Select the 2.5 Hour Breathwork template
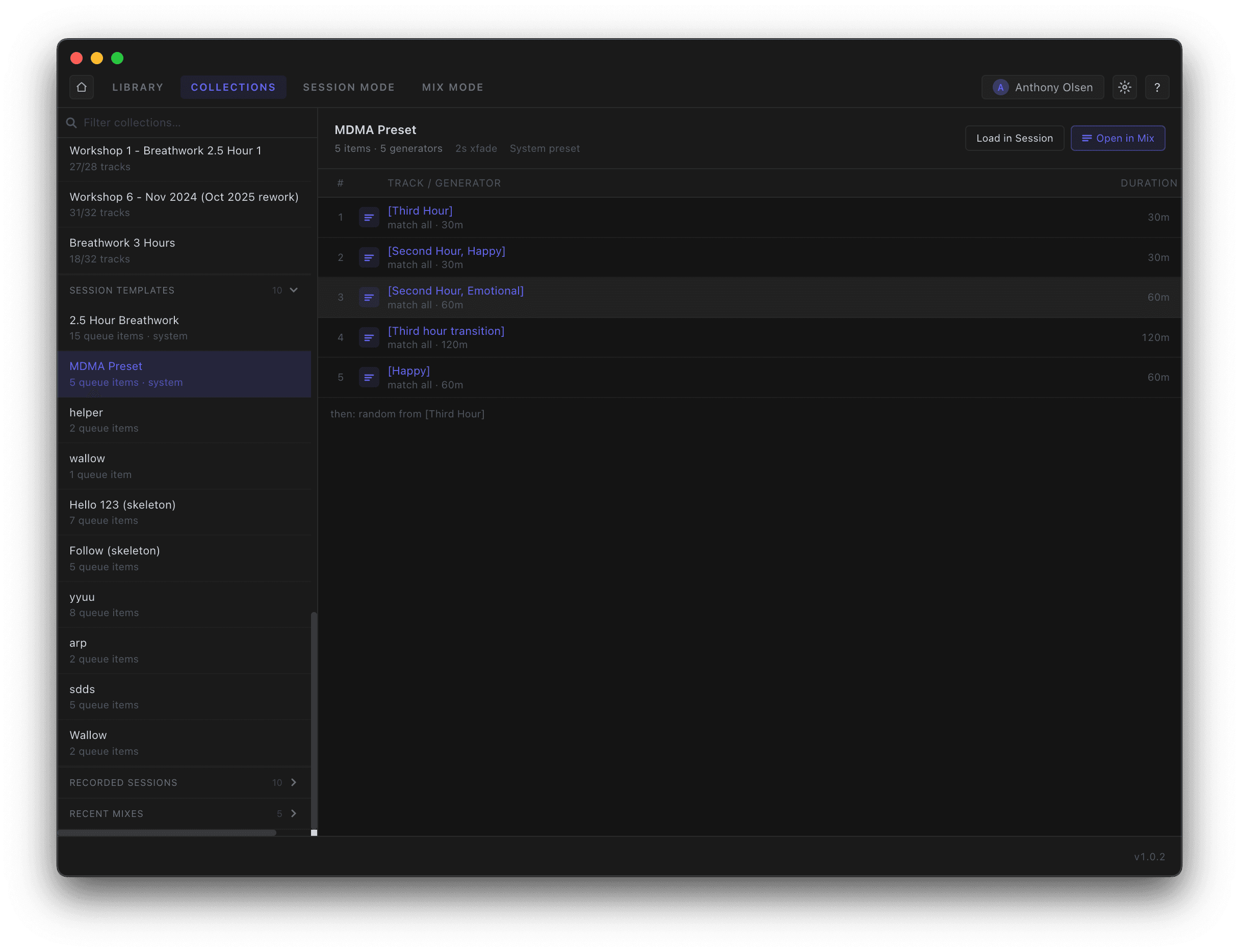Screen dimensions: 1239x952 point(184,328)
